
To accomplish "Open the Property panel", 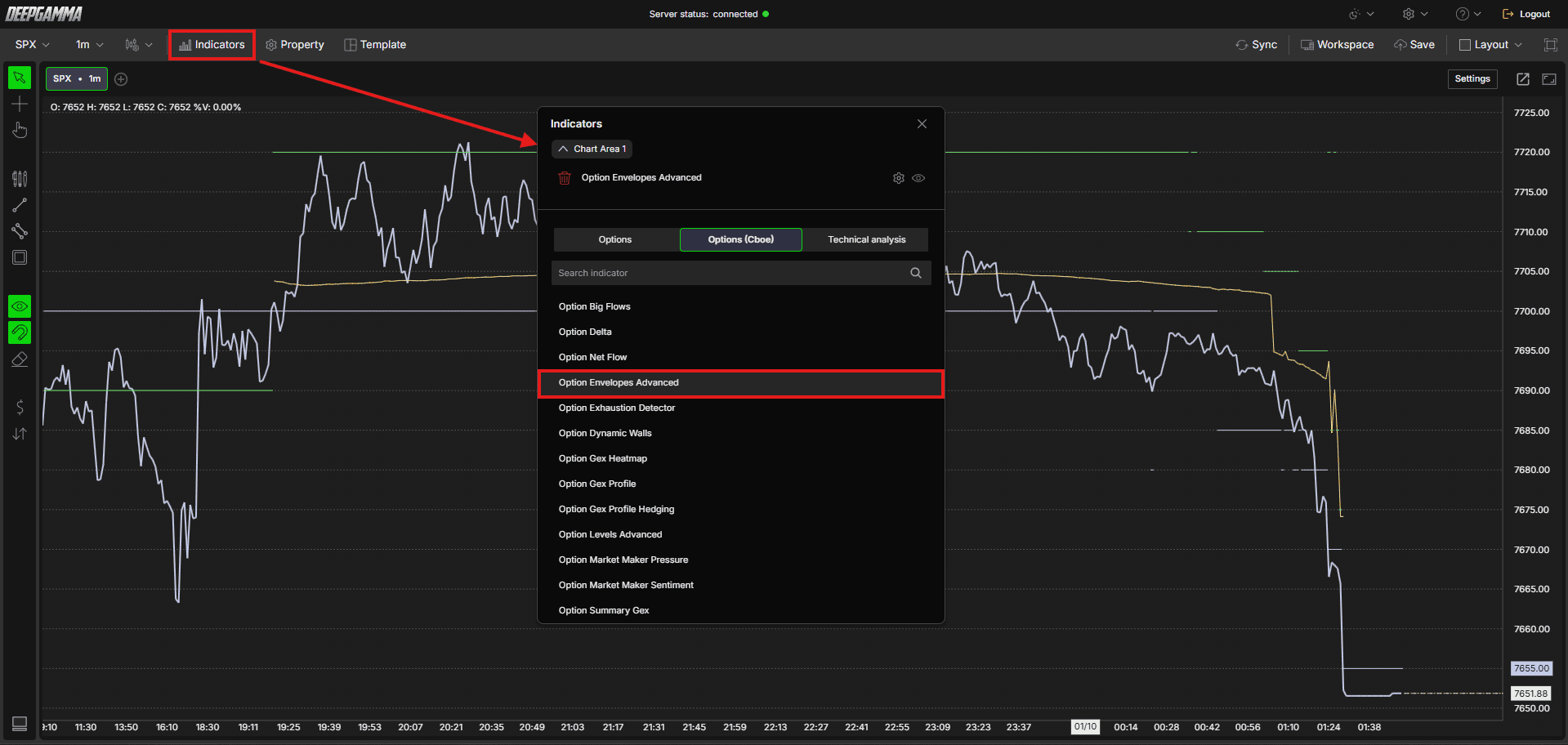I will point(295,45).
